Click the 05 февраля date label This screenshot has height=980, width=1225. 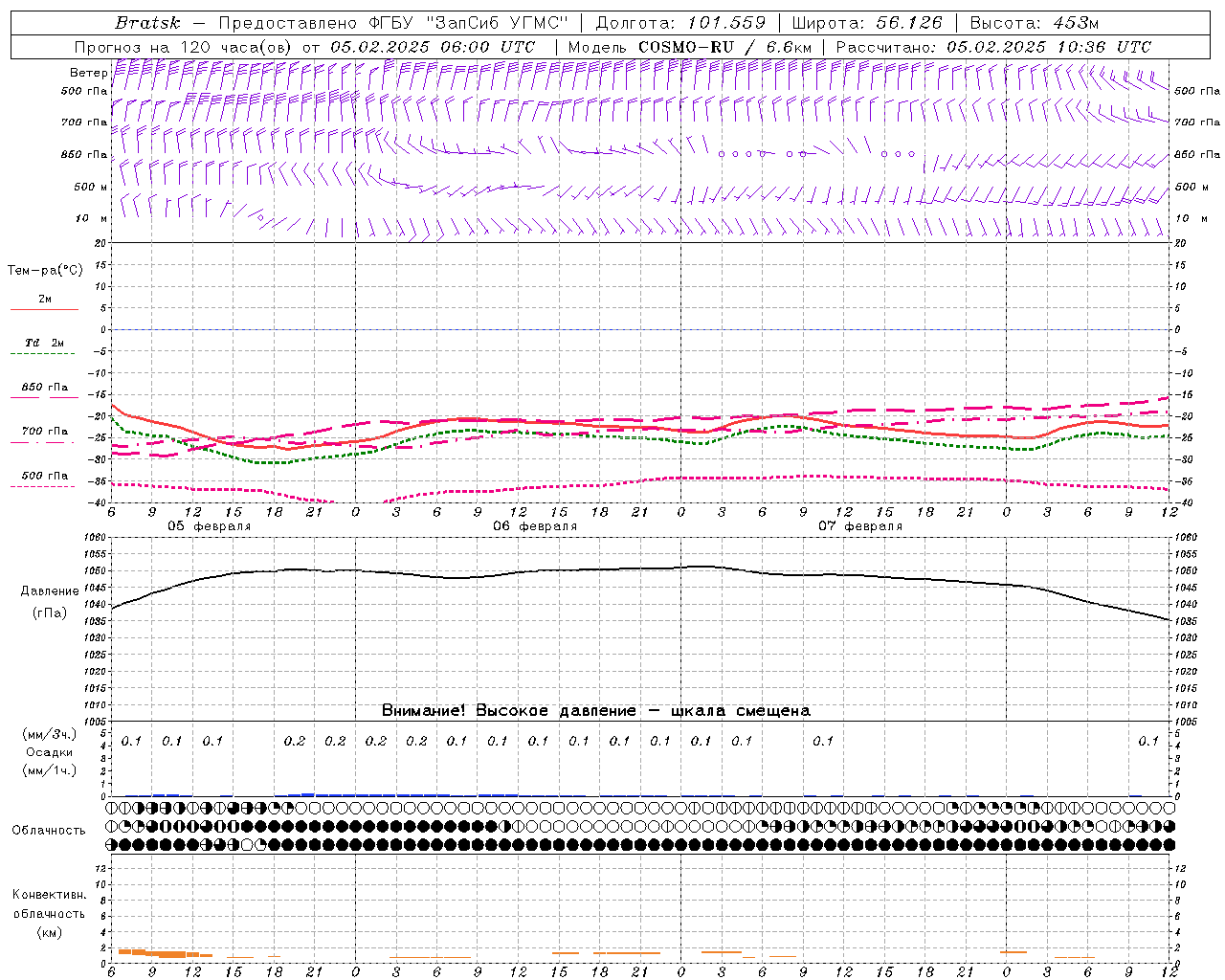pyautogui.click(x=210, y=526)
